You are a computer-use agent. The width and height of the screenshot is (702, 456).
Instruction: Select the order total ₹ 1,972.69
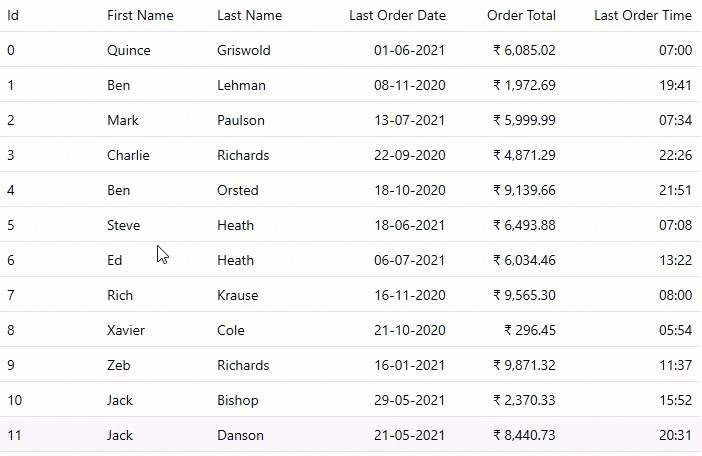pyautogui.click(x=524, y=85)
